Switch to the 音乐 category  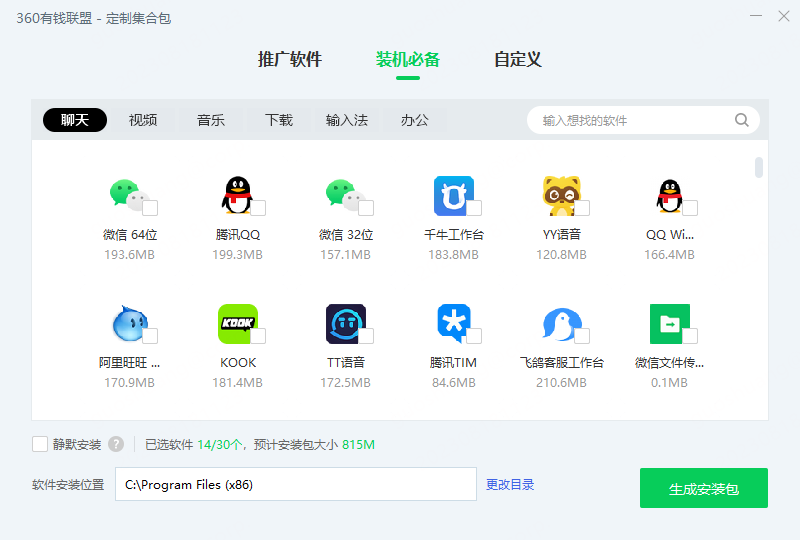211,120
